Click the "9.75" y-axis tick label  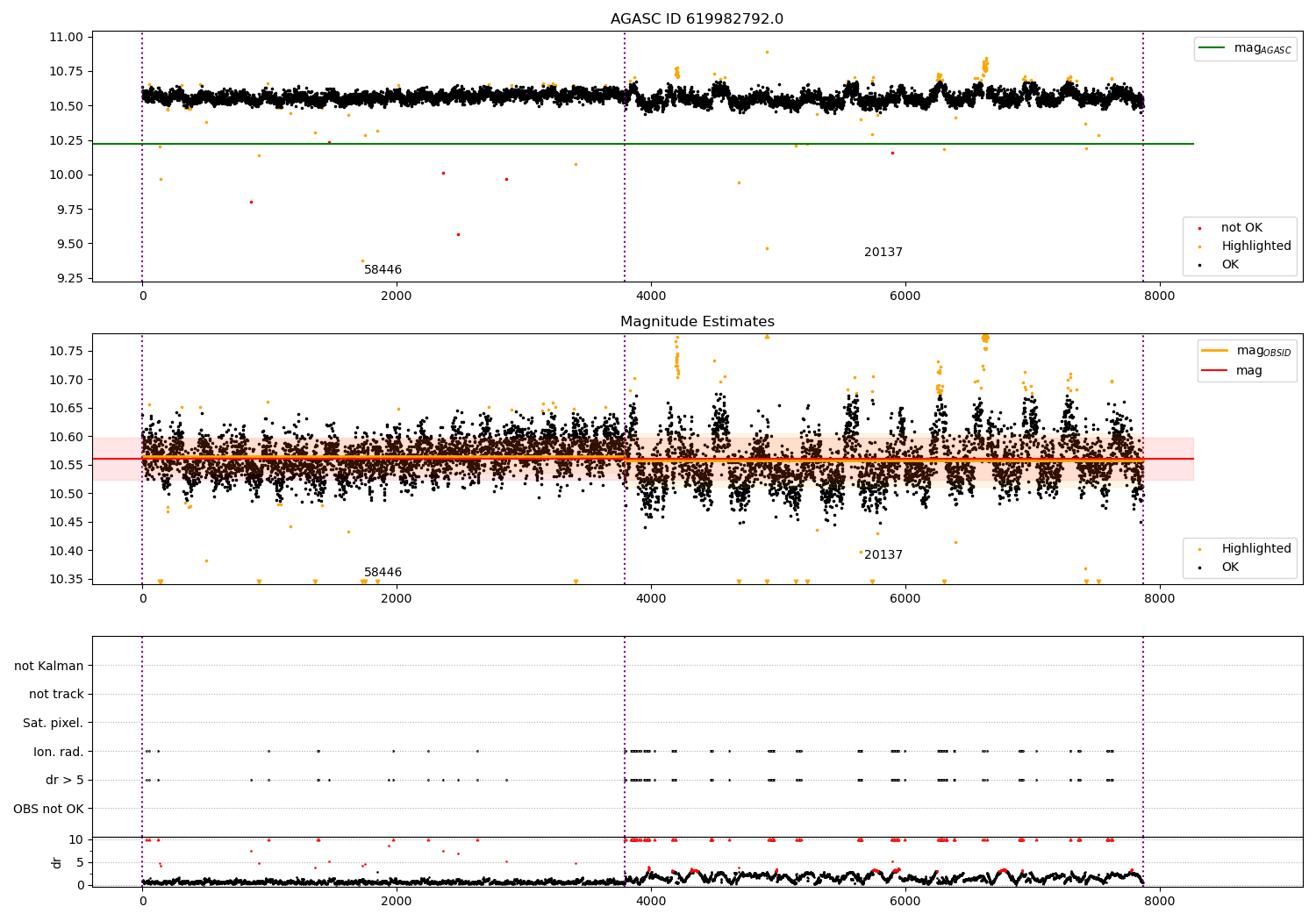click(x=69, y=210)
